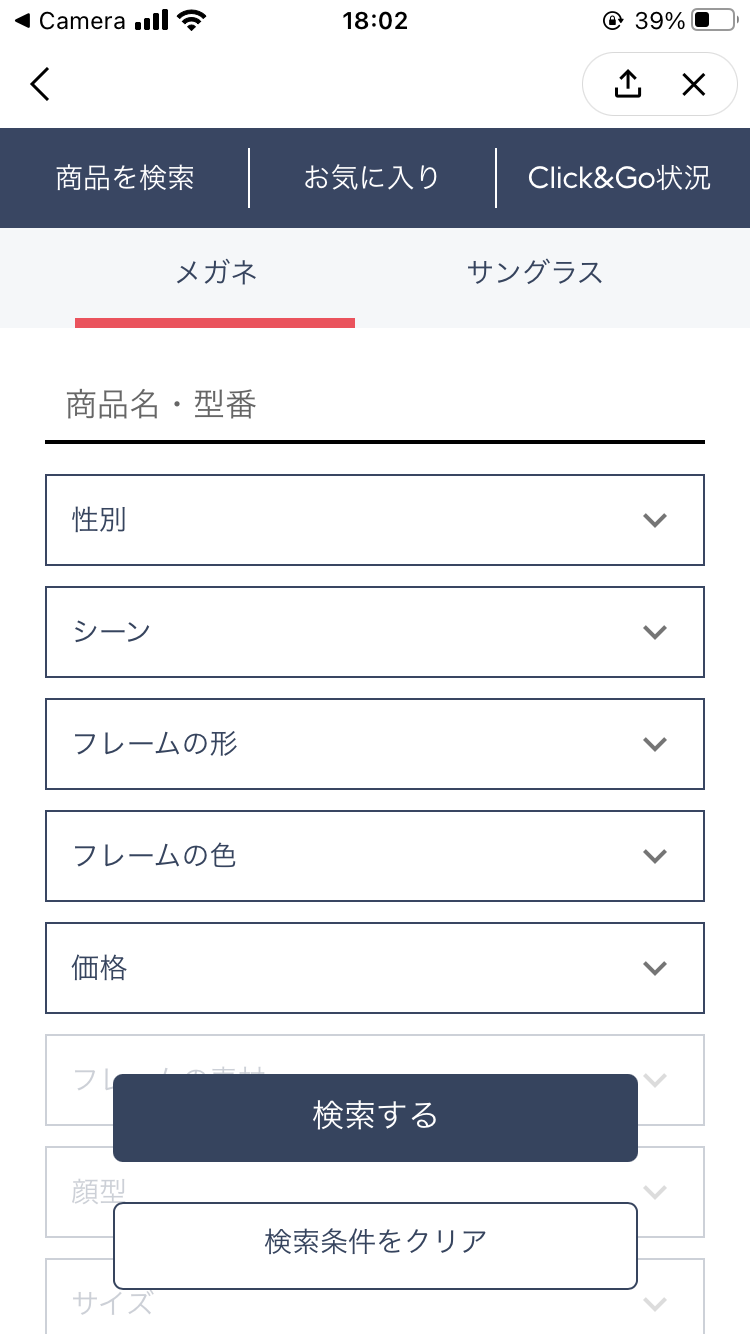750x1334 pixels.
Task: Tap the share upload icon
Action: pos(627,85)
